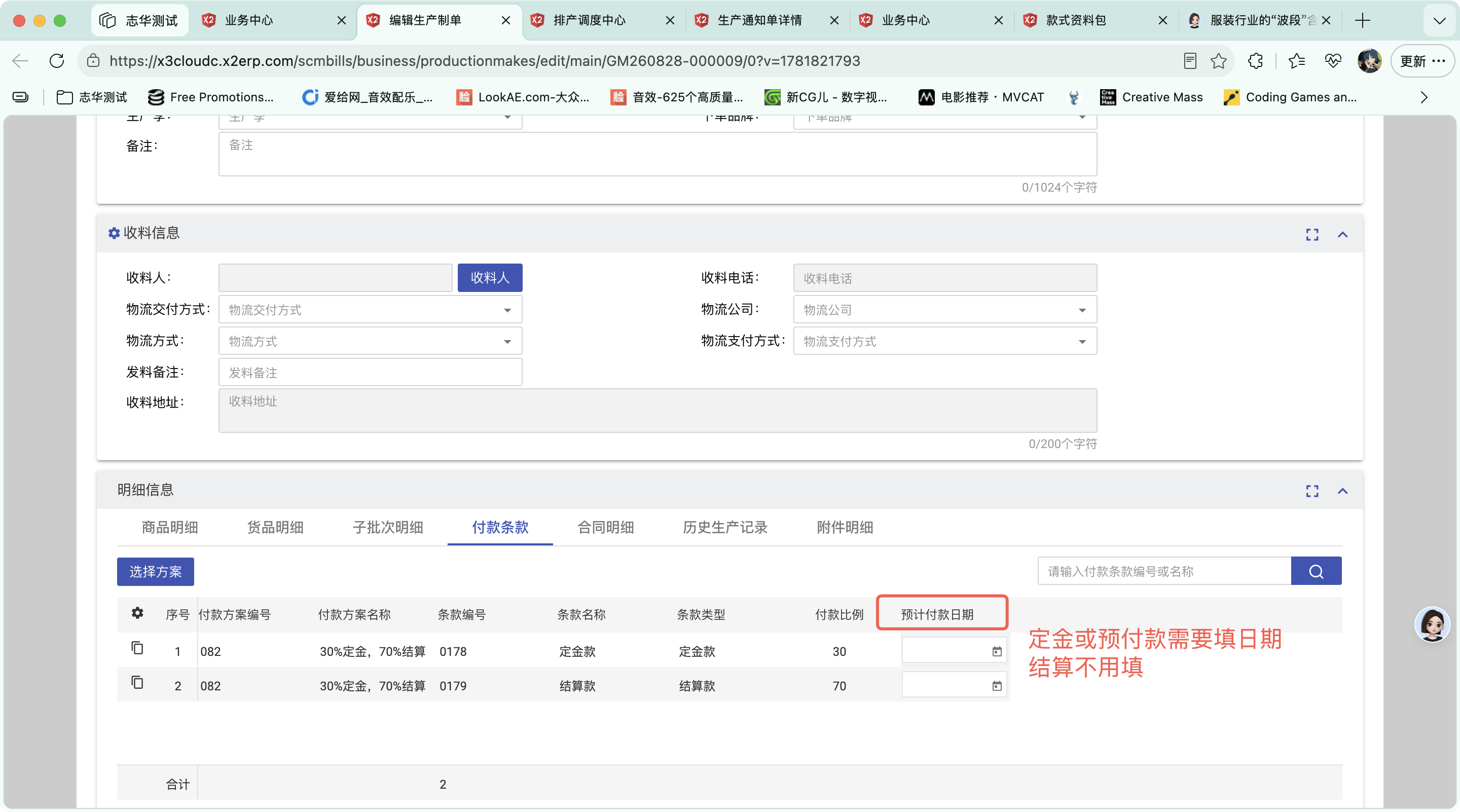This screenshot has width=1460, height=812.
Task: Open table column settings gear
Action: coord(137,613)
